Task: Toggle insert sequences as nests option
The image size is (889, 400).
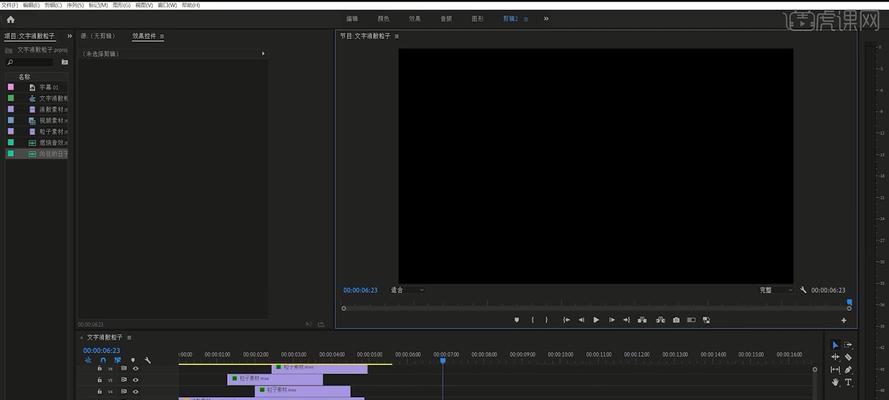Action: [x=88, y=360]
